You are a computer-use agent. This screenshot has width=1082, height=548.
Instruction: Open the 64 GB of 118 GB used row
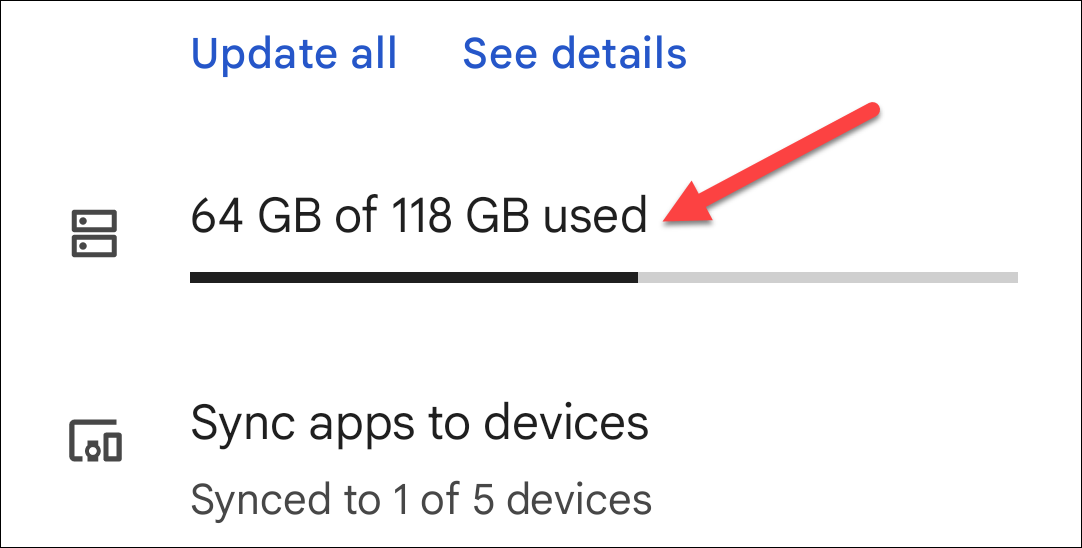418,216
